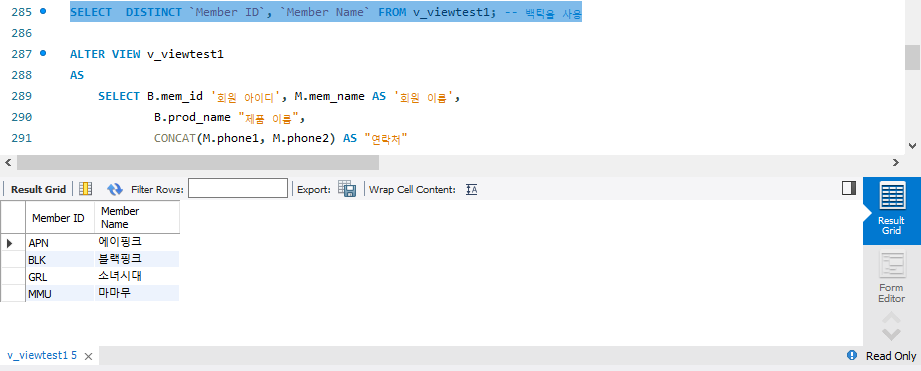Select the MMU cell
This screenshot has height=371, width=921.
pos(60,294)
